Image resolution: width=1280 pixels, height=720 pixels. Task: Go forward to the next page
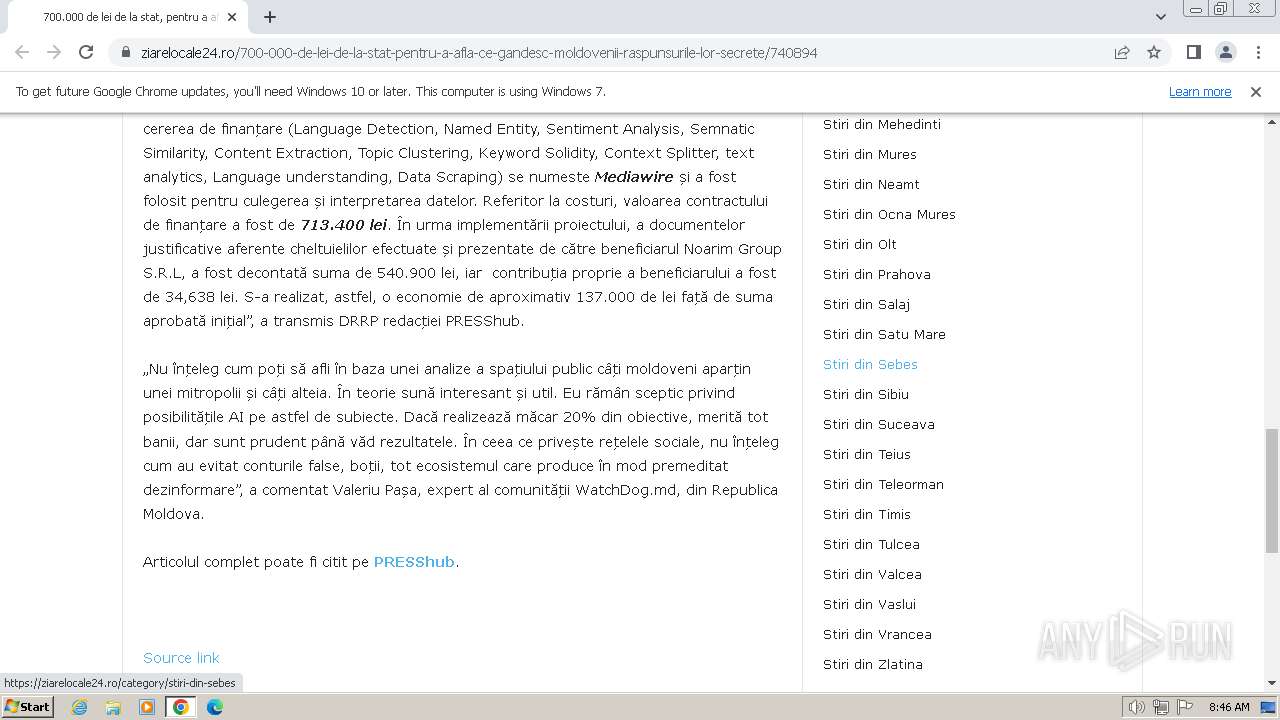pyautogui.click(x=54, y=53)
